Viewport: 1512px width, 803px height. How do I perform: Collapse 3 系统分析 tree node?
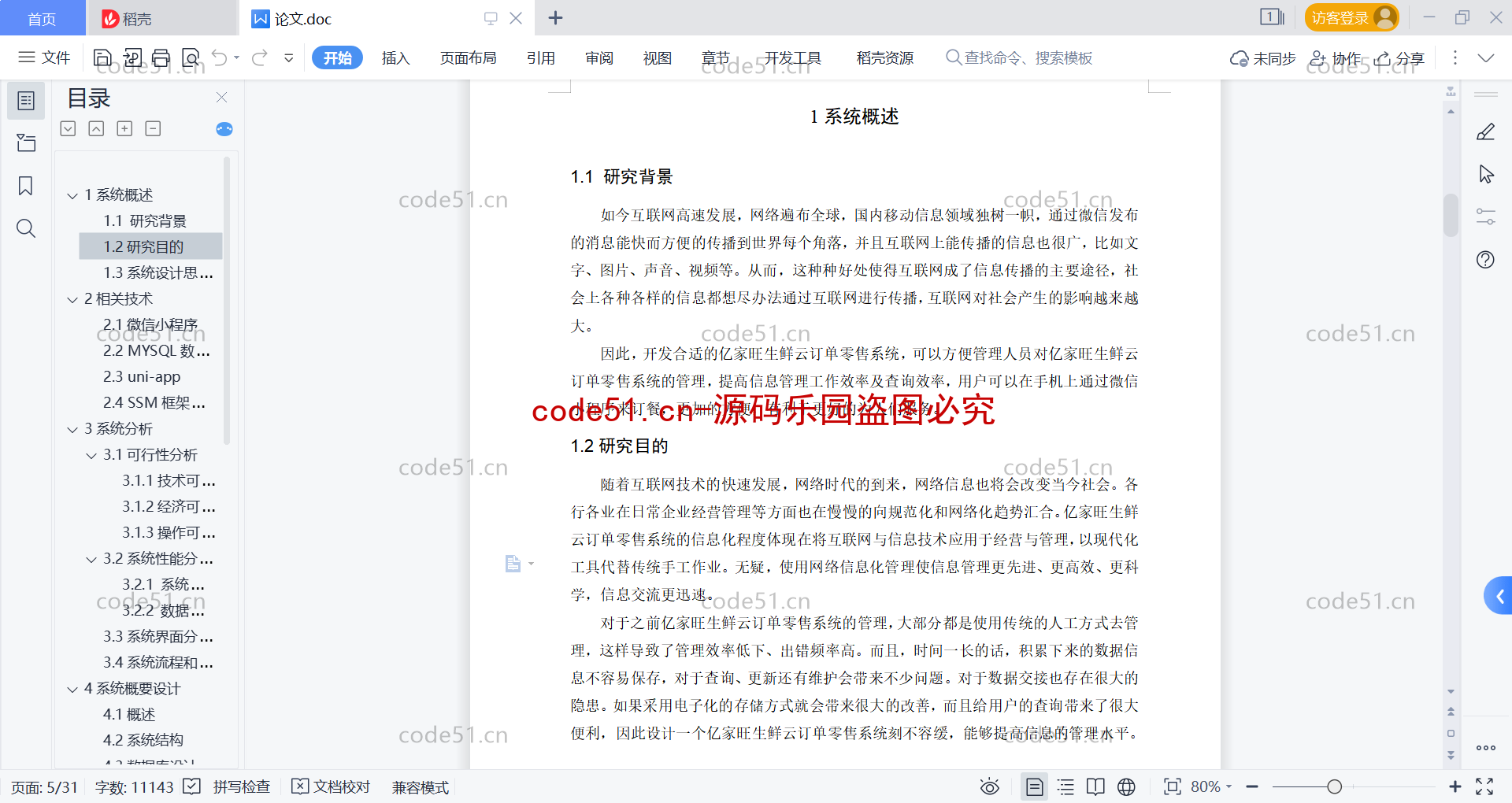(x=72, y=429)
